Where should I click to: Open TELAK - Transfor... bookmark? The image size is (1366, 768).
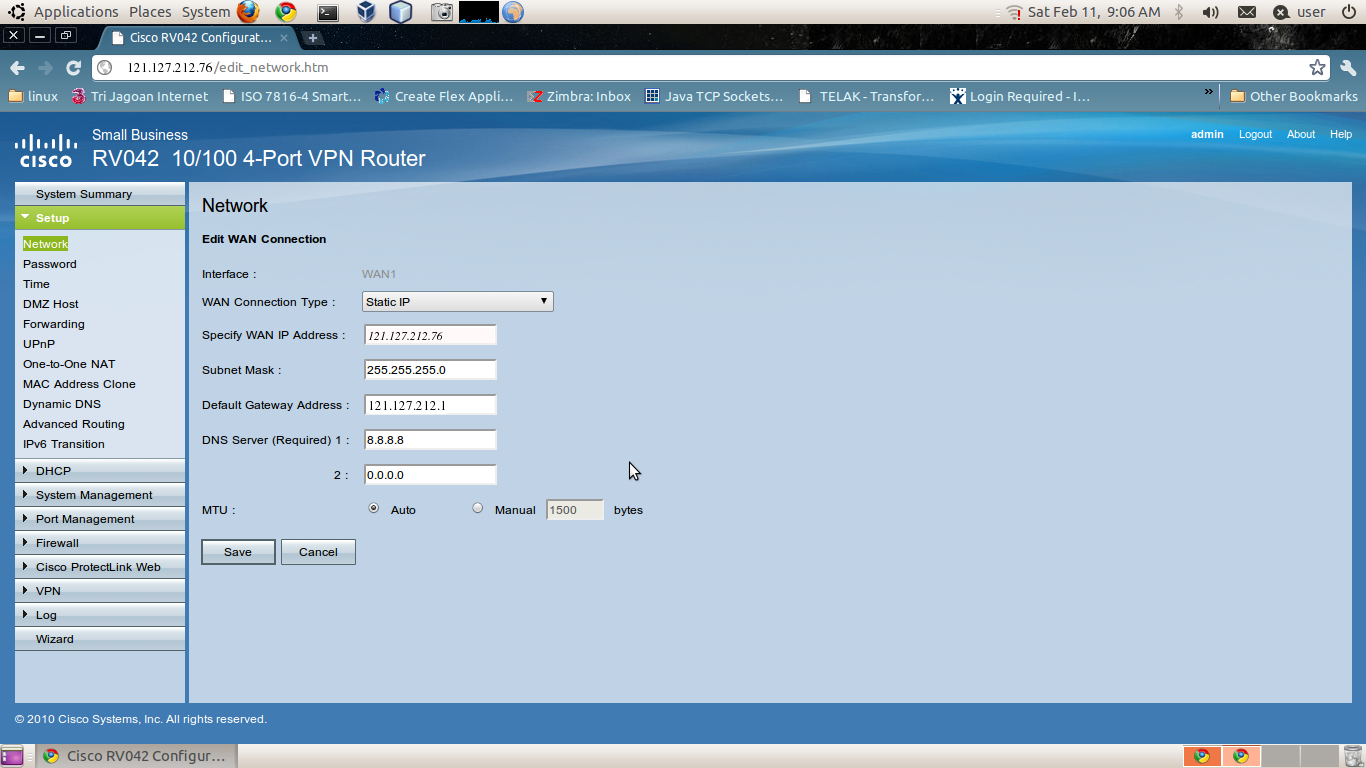[867, 96]
